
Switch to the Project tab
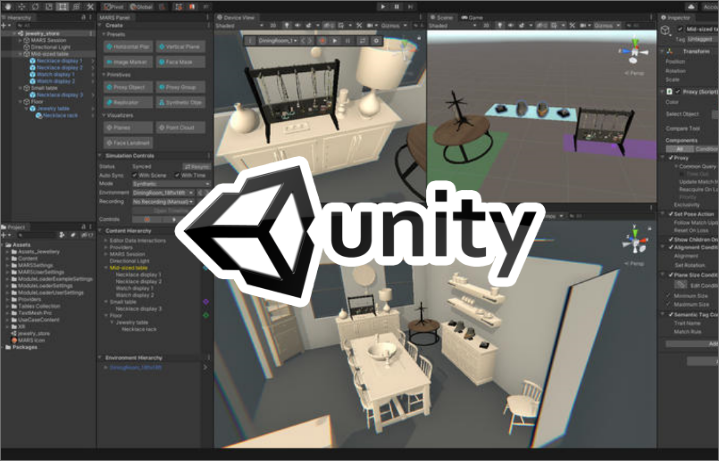click(14, 227)
